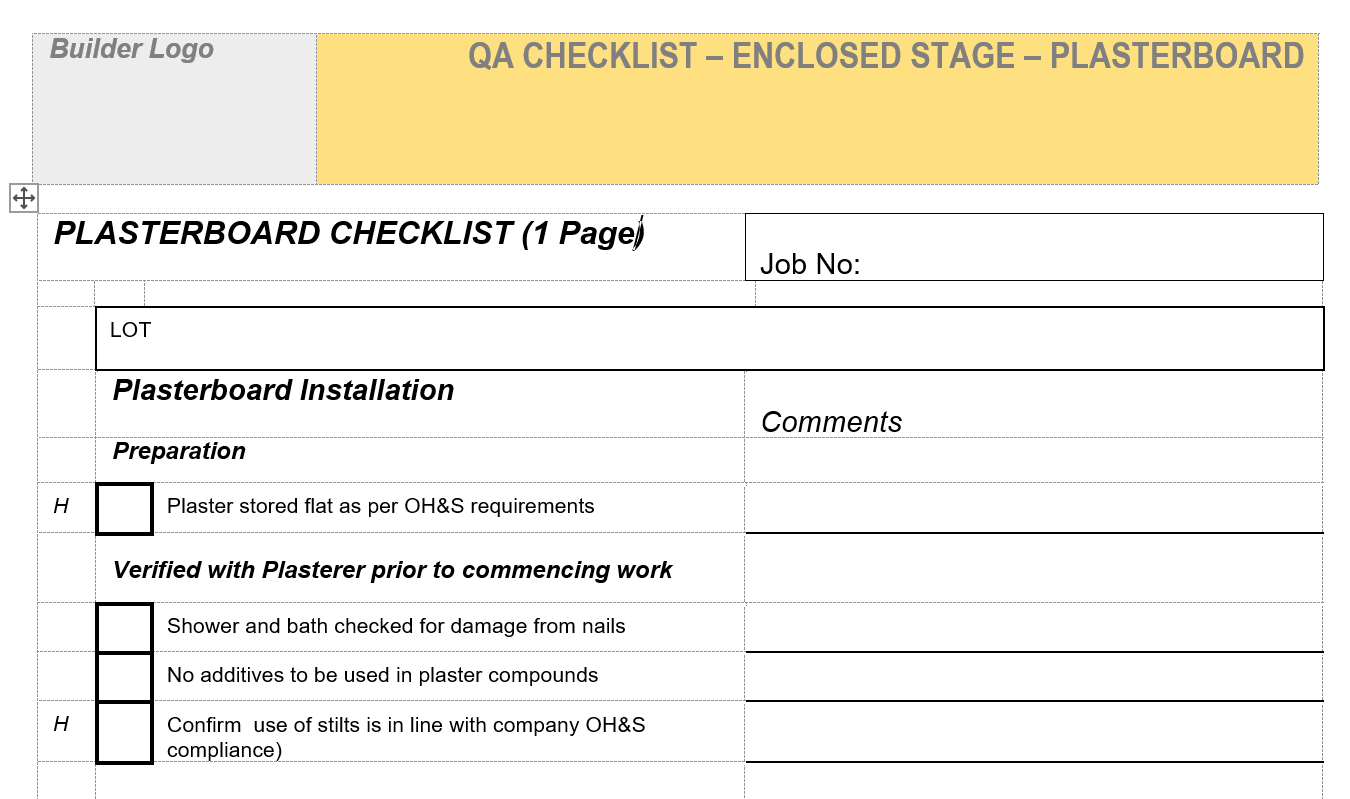
Task: Place cursor in 'PLASTERBOARD CHECKLIST (1 Page)' heading
Action: [x=348, y=234]
